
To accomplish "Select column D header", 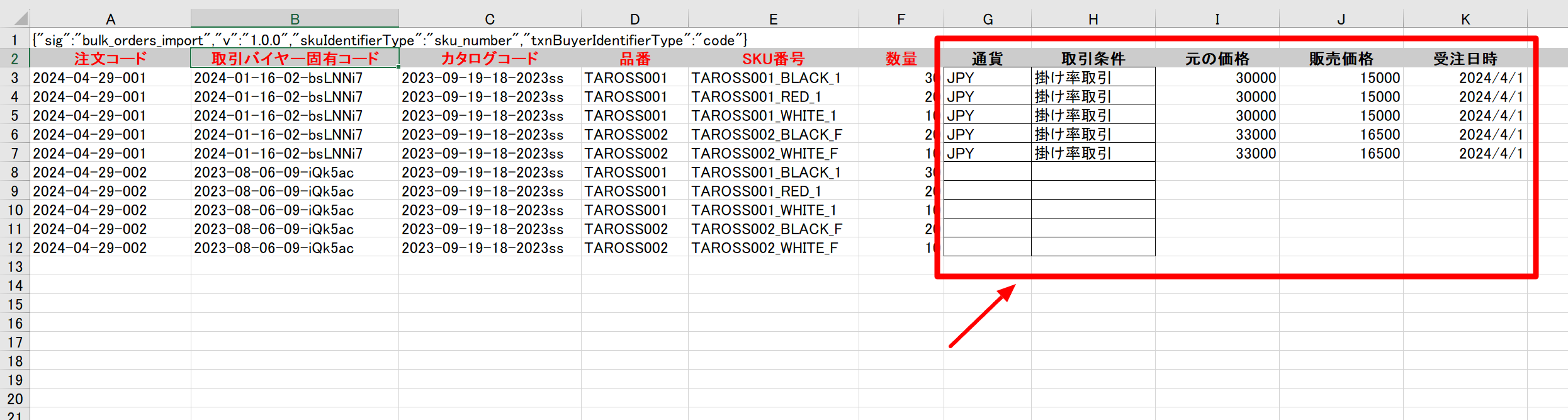I will click(635, 19).
